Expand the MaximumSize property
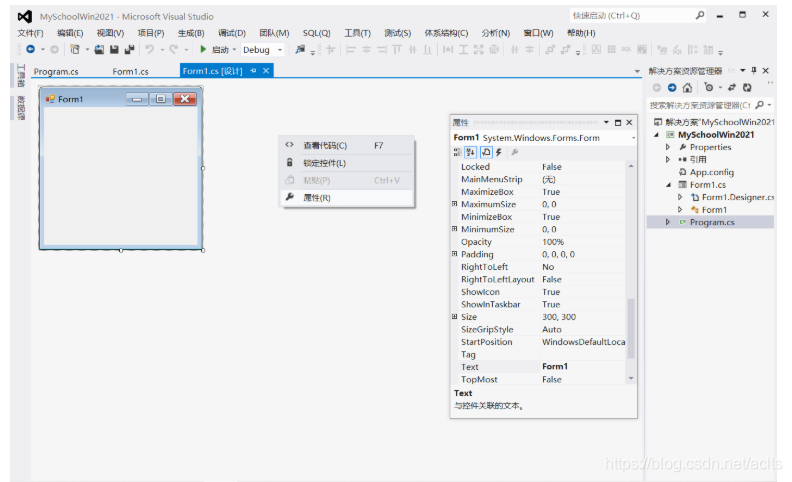 (x=454, y=204)
